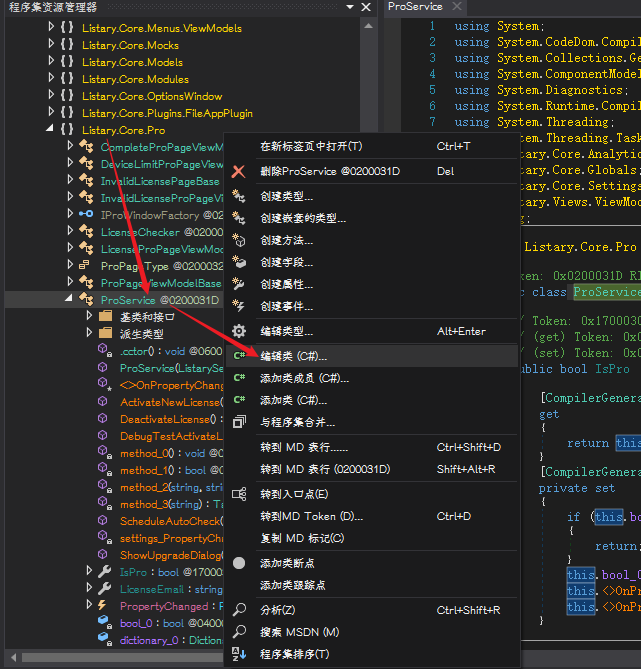641x669 pixels.
Task: Close the 程序集资源管理器 panel
Action: (x=366, y=7)
